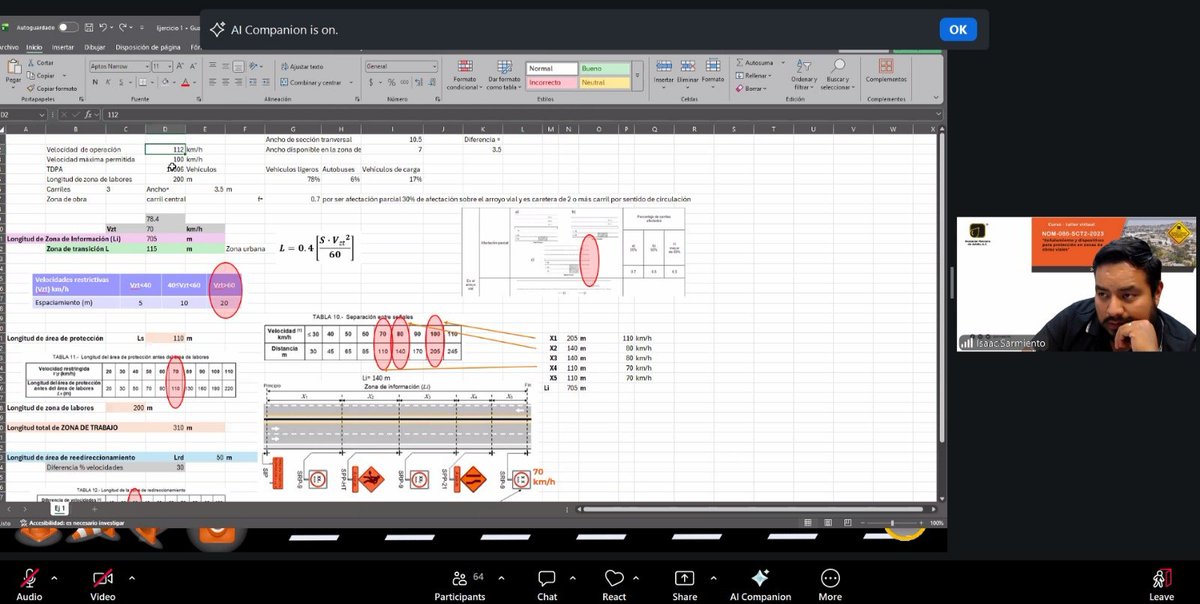Apply the Incorrecto cell style
Screen dimensions: 1200x604
tap(551, 82)
